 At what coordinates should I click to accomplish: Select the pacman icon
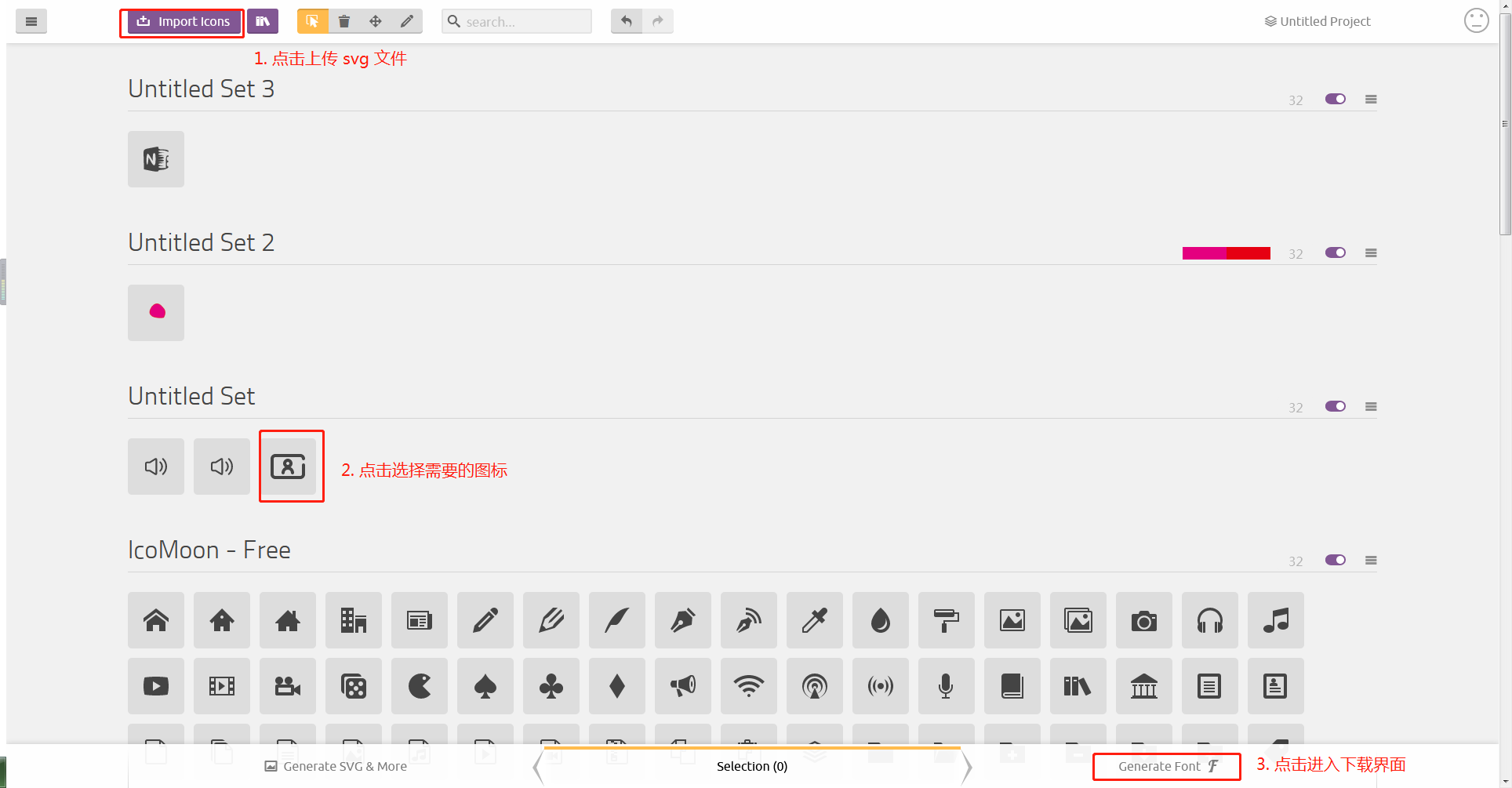click(420, 686)
